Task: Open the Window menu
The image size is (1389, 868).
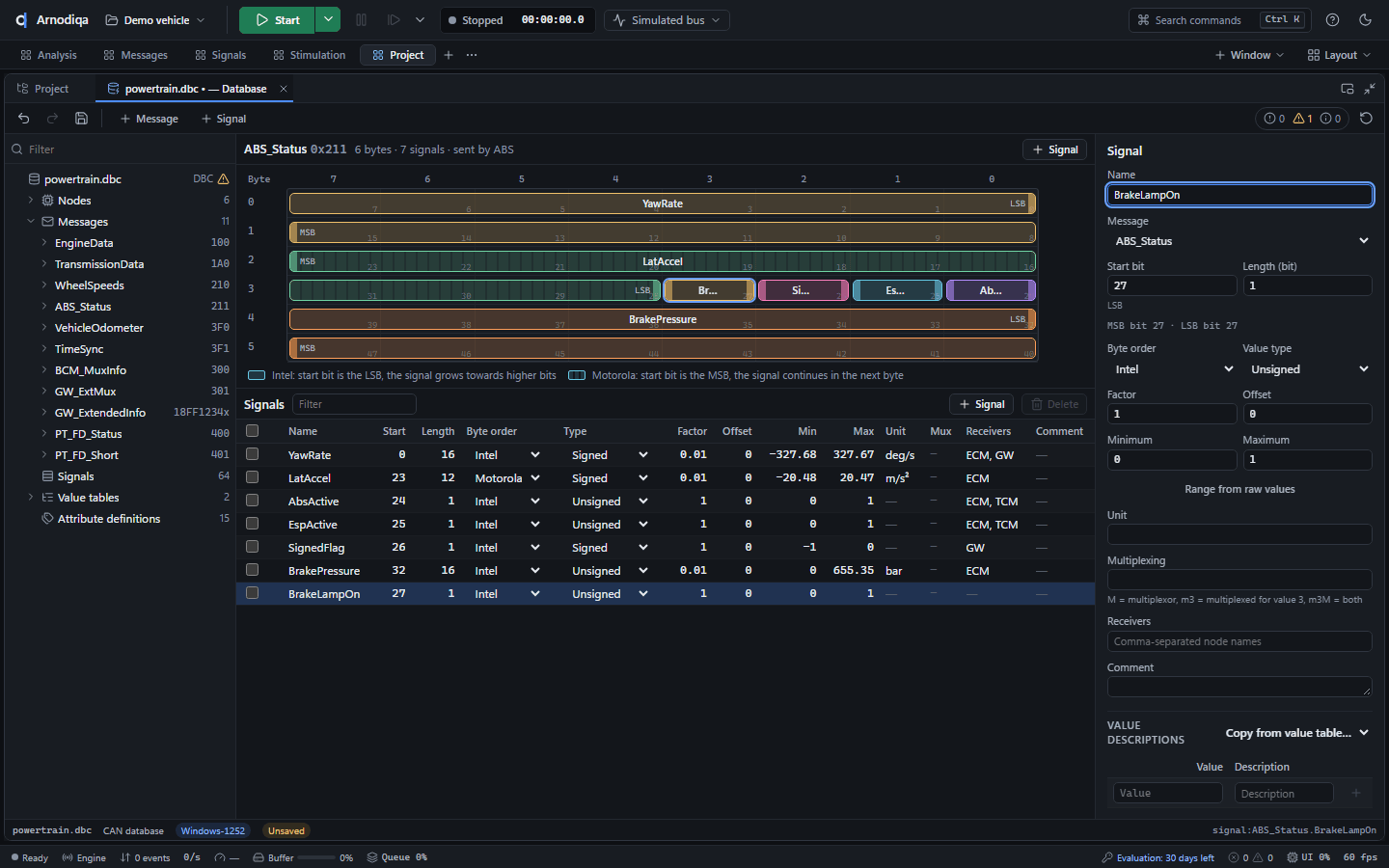Action: [x=1249, y=55]
